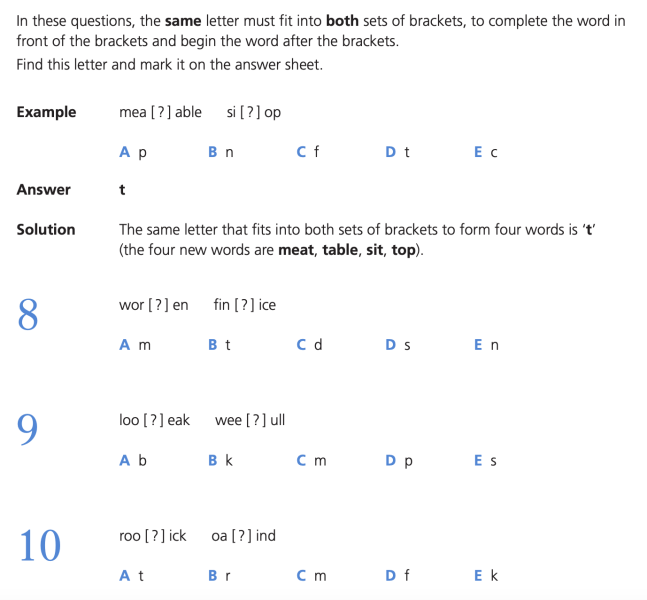This screenshot has height=600, width=647.
Task: Choose option B 'k' for question 9
Action: tap(220, 460)
